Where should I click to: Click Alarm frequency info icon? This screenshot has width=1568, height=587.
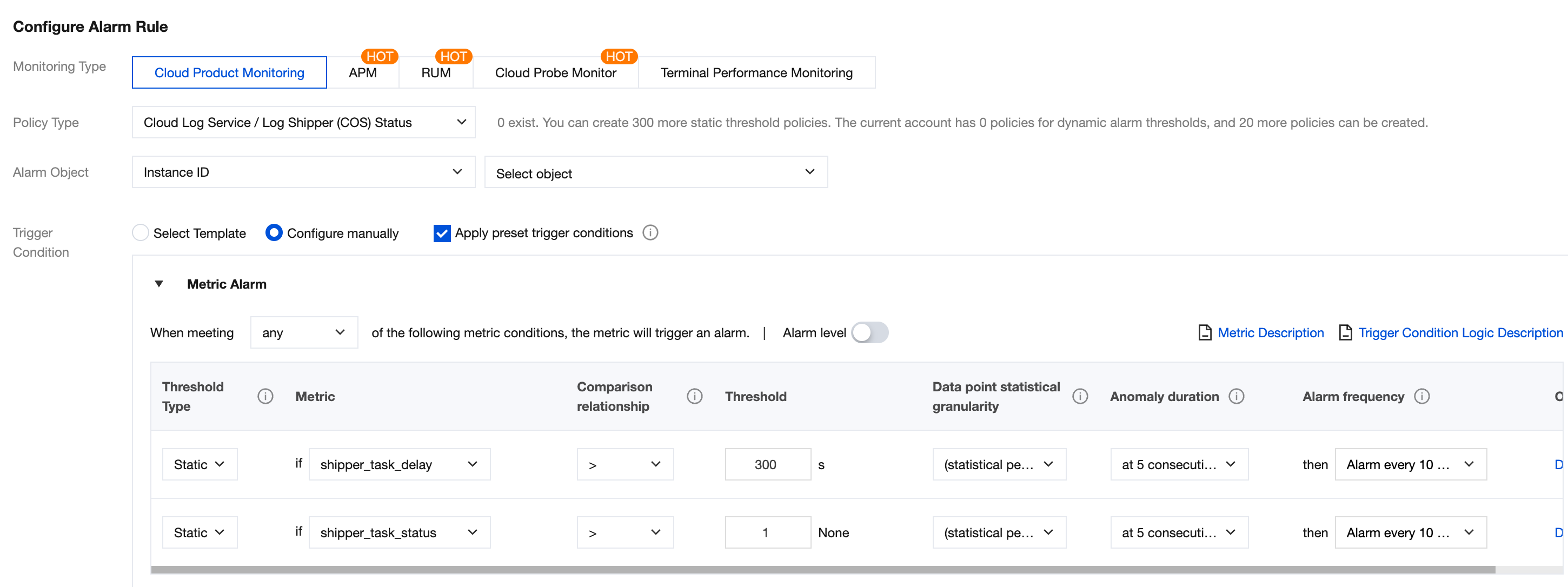coord(1421,396)
